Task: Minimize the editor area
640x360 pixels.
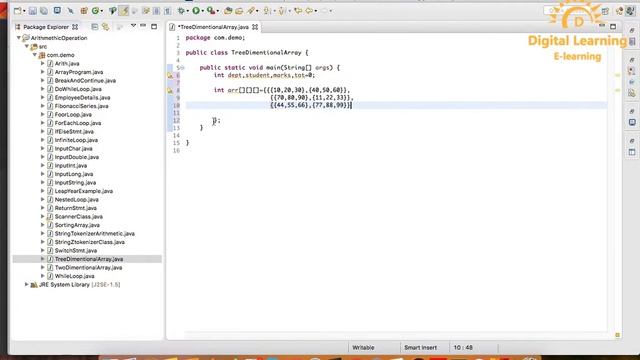Action: [602, 26]
